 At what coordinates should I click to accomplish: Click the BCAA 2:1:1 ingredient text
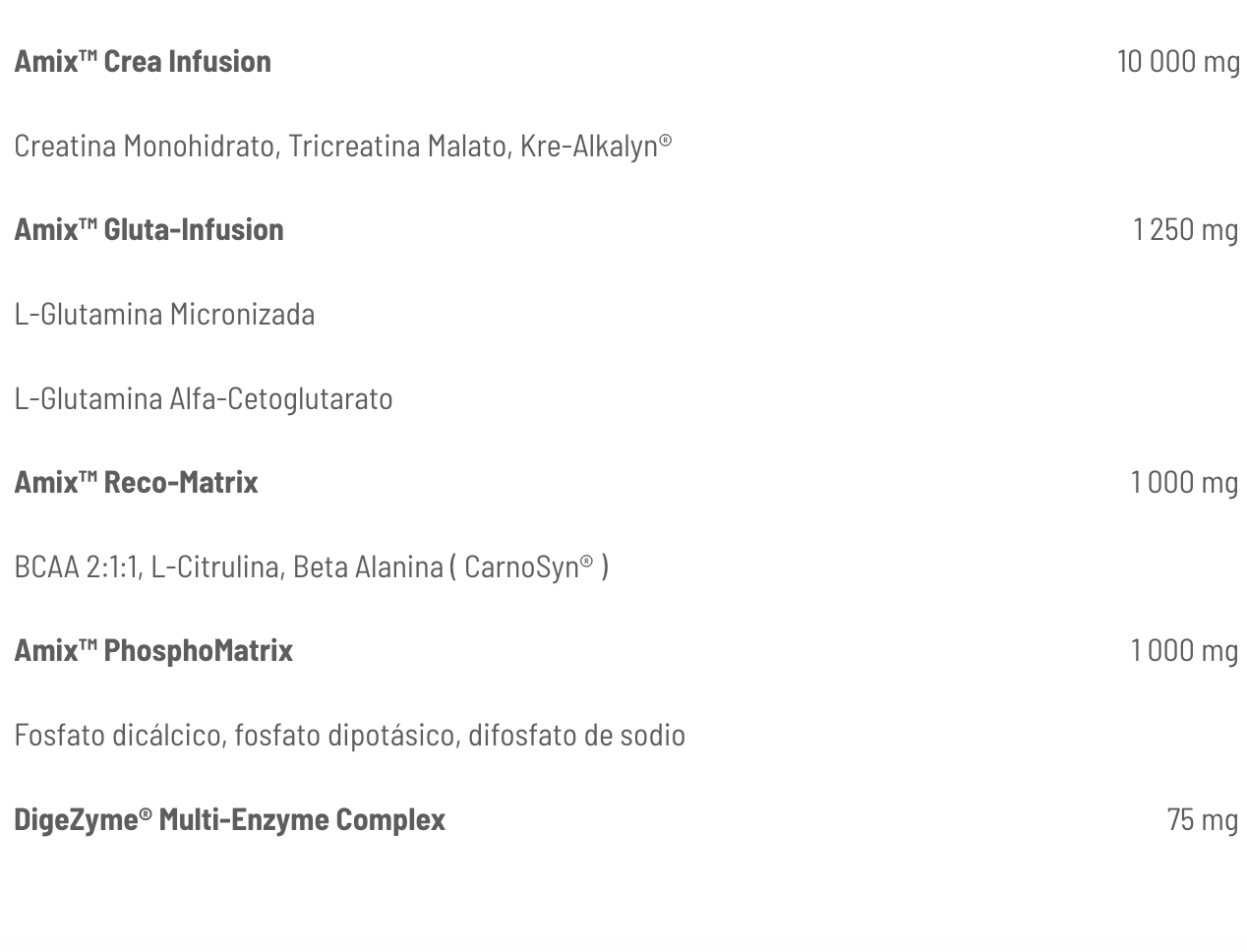pos(78,566)
